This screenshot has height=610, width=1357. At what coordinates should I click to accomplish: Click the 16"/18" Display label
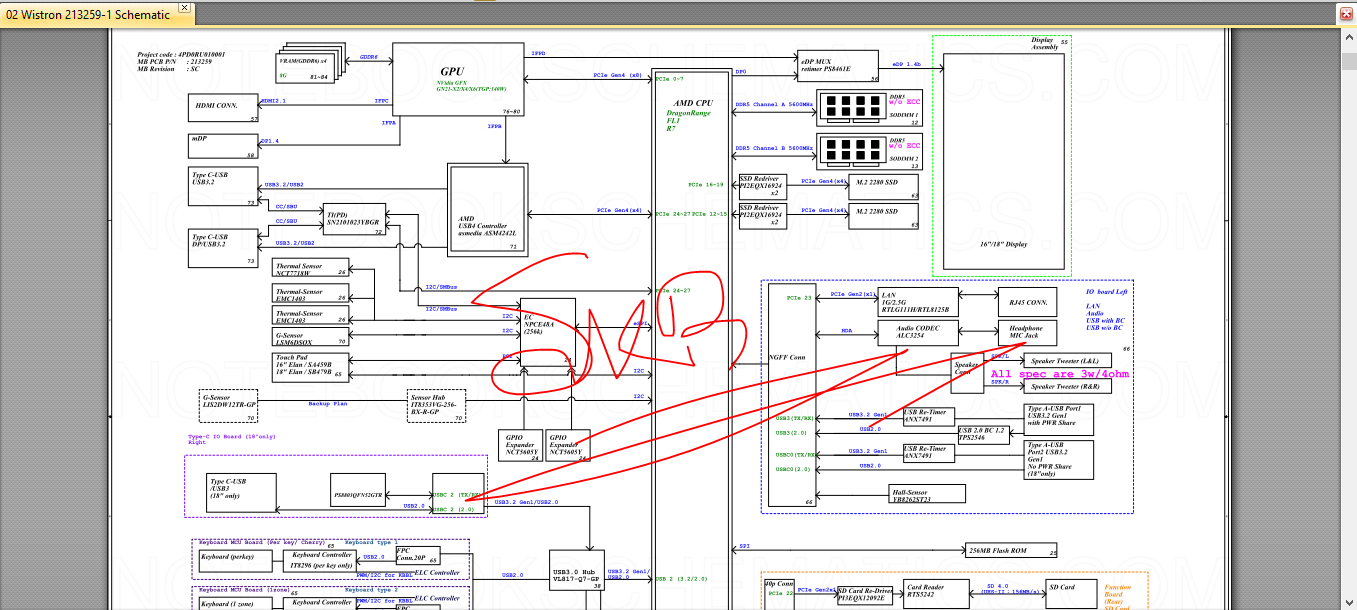[x=1003, y=244]
